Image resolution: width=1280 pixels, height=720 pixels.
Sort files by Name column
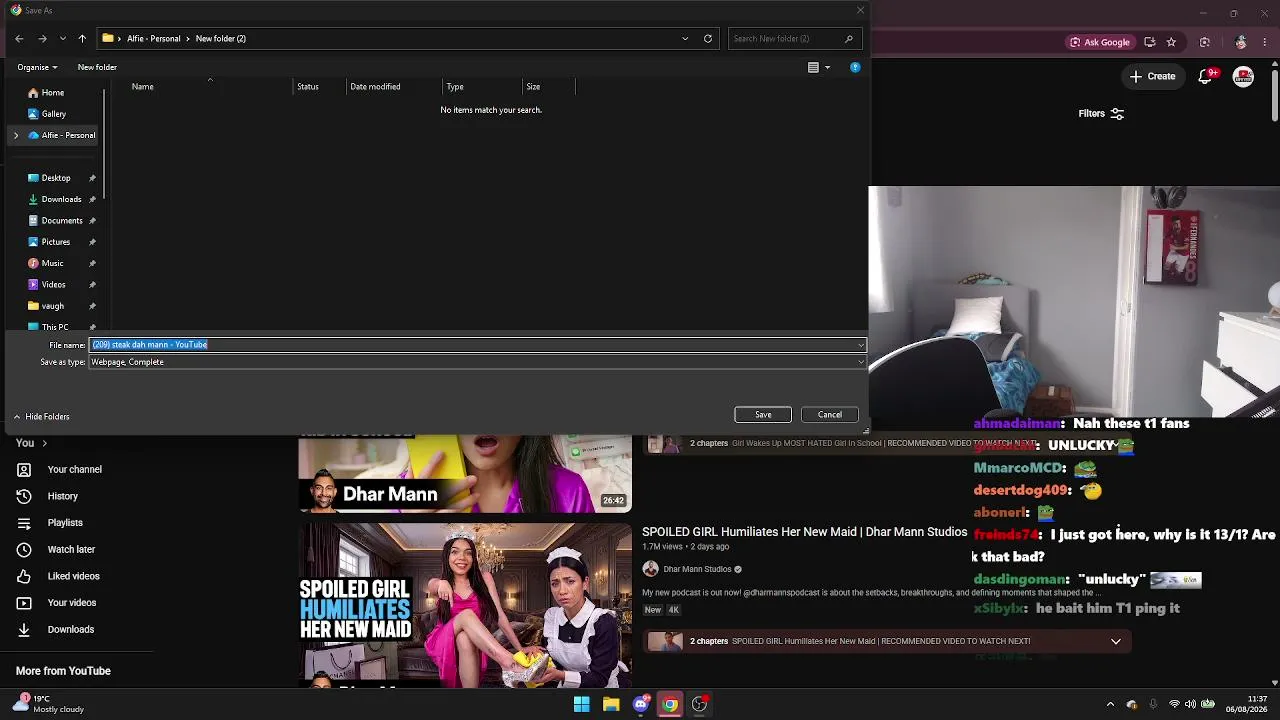143,86
